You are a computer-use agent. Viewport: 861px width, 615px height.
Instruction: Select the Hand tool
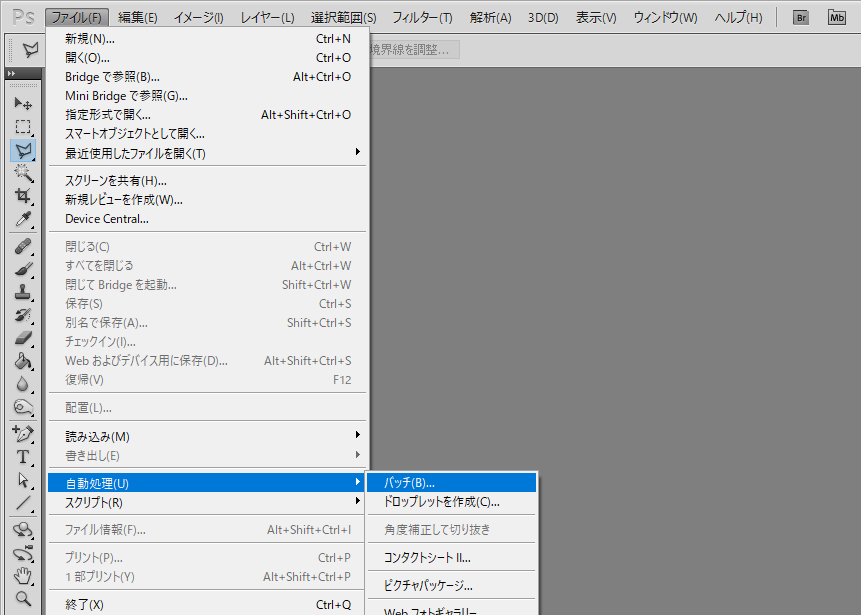23,576
